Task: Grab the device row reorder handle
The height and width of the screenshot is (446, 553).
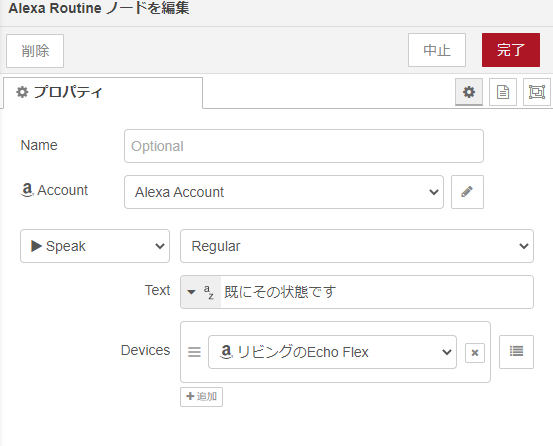Action: point(194,352)
